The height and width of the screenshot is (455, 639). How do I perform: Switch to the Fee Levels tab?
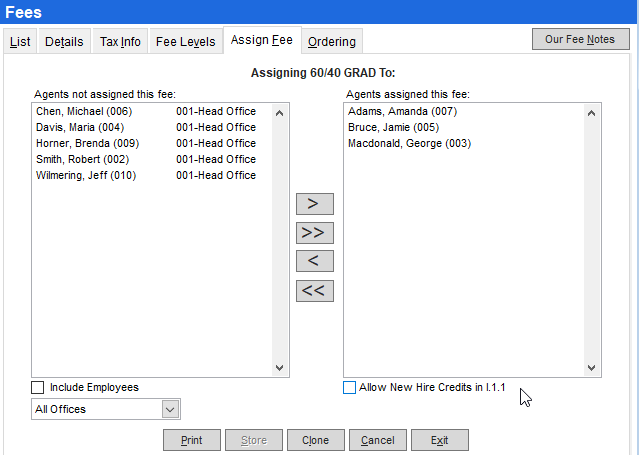click(x=185, y=42)
